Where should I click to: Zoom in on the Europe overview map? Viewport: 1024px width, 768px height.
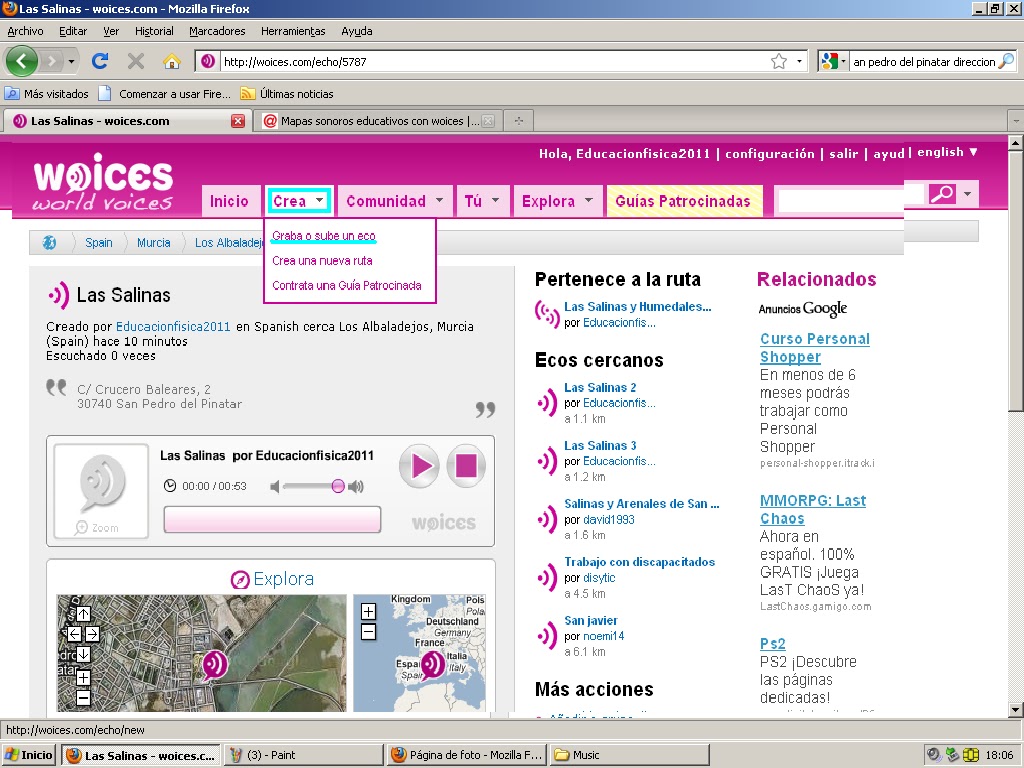click(x=368, y=611)
